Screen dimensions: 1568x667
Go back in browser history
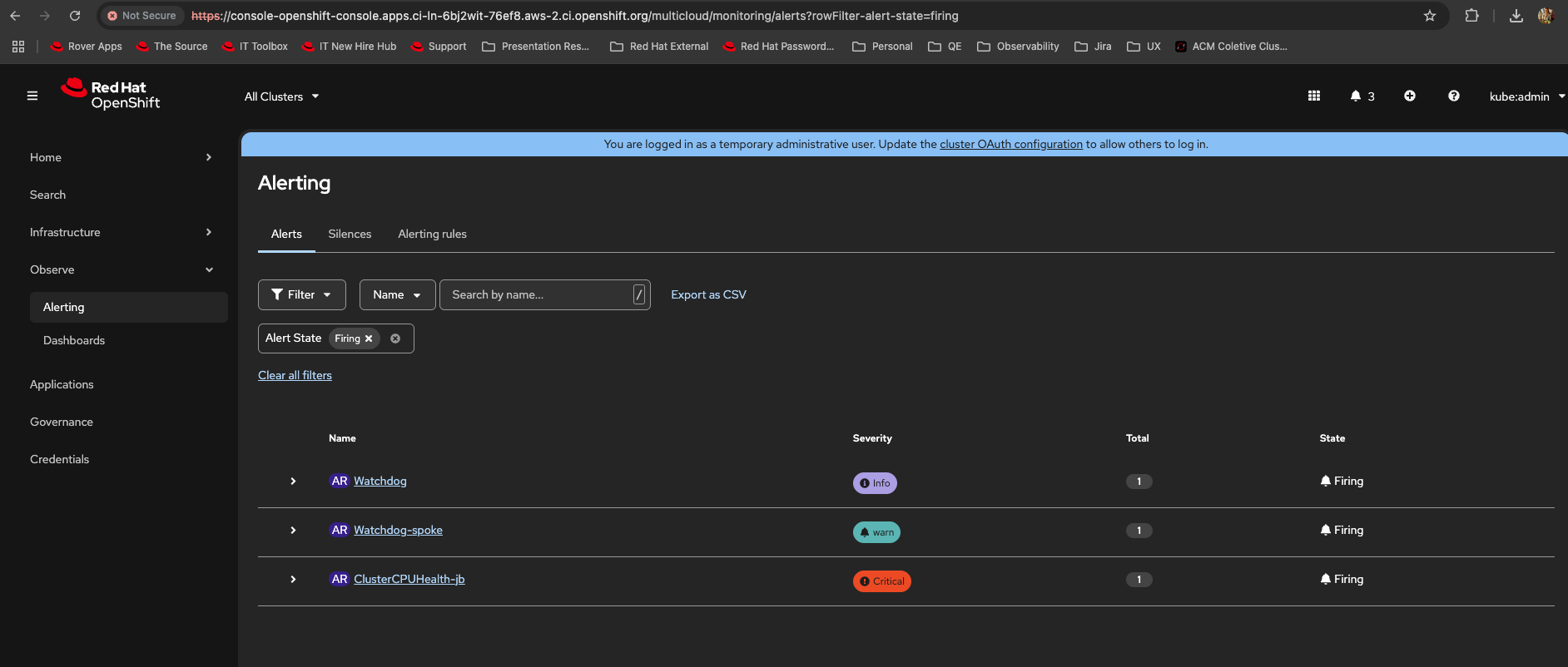(15, 16)
